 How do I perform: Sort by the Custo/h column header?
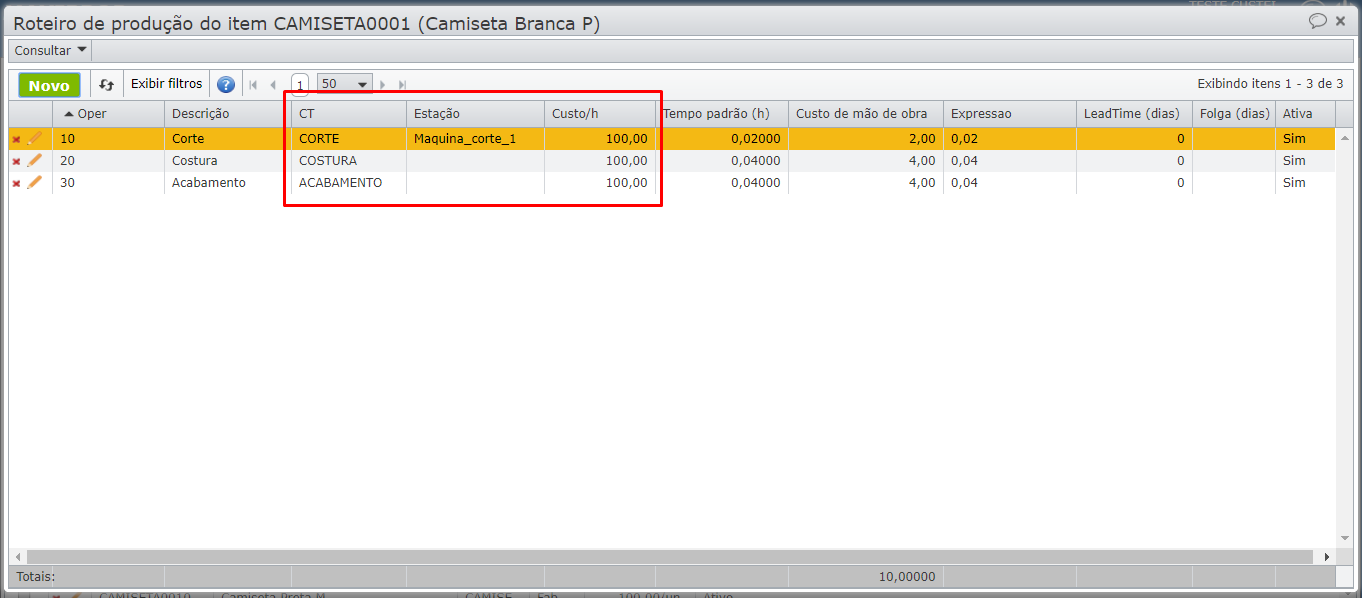[600, 113]
